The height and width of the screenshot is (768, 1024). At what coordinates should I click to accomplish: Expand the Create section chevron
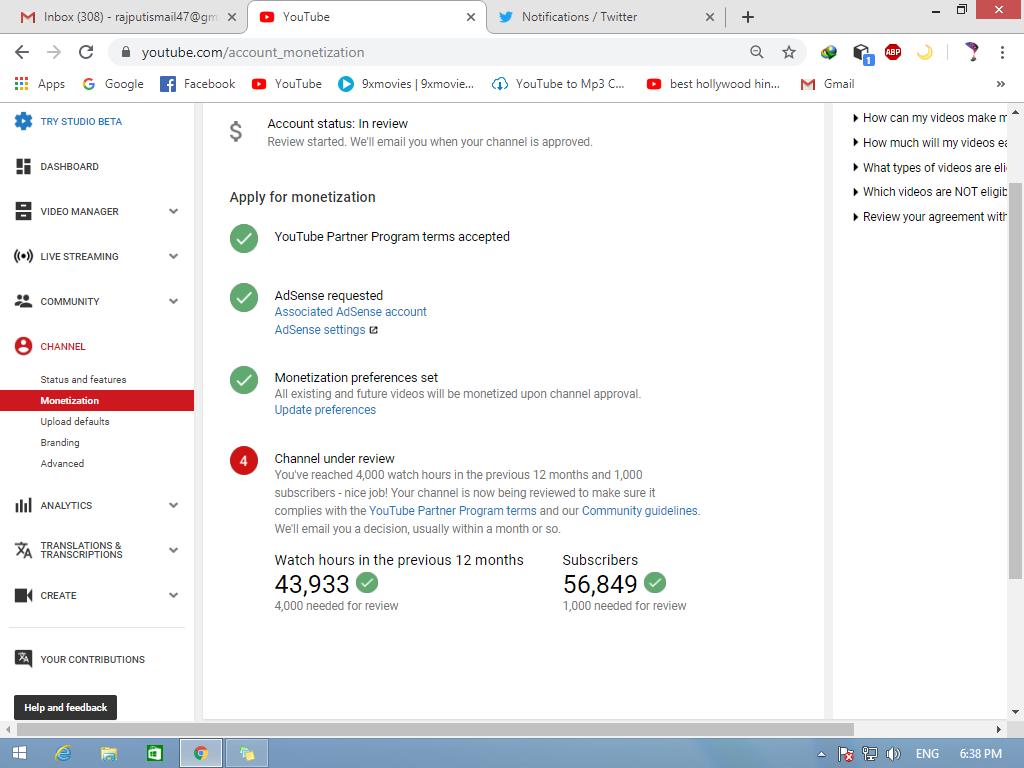173,595
